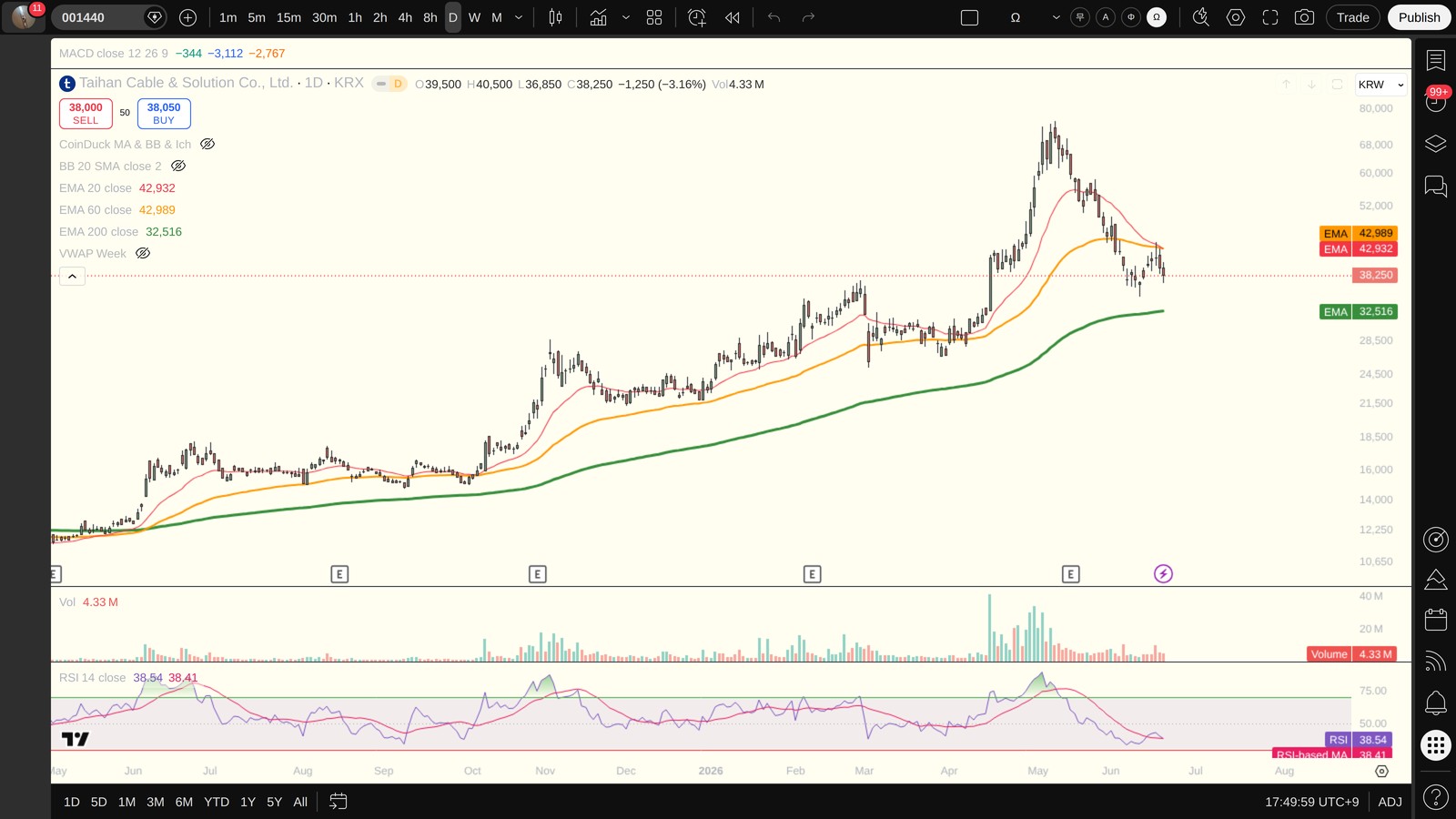The width and height of the screenshot is (1456, 819).
Task: Undo the last chart action
Action: (x=774, y=17)
